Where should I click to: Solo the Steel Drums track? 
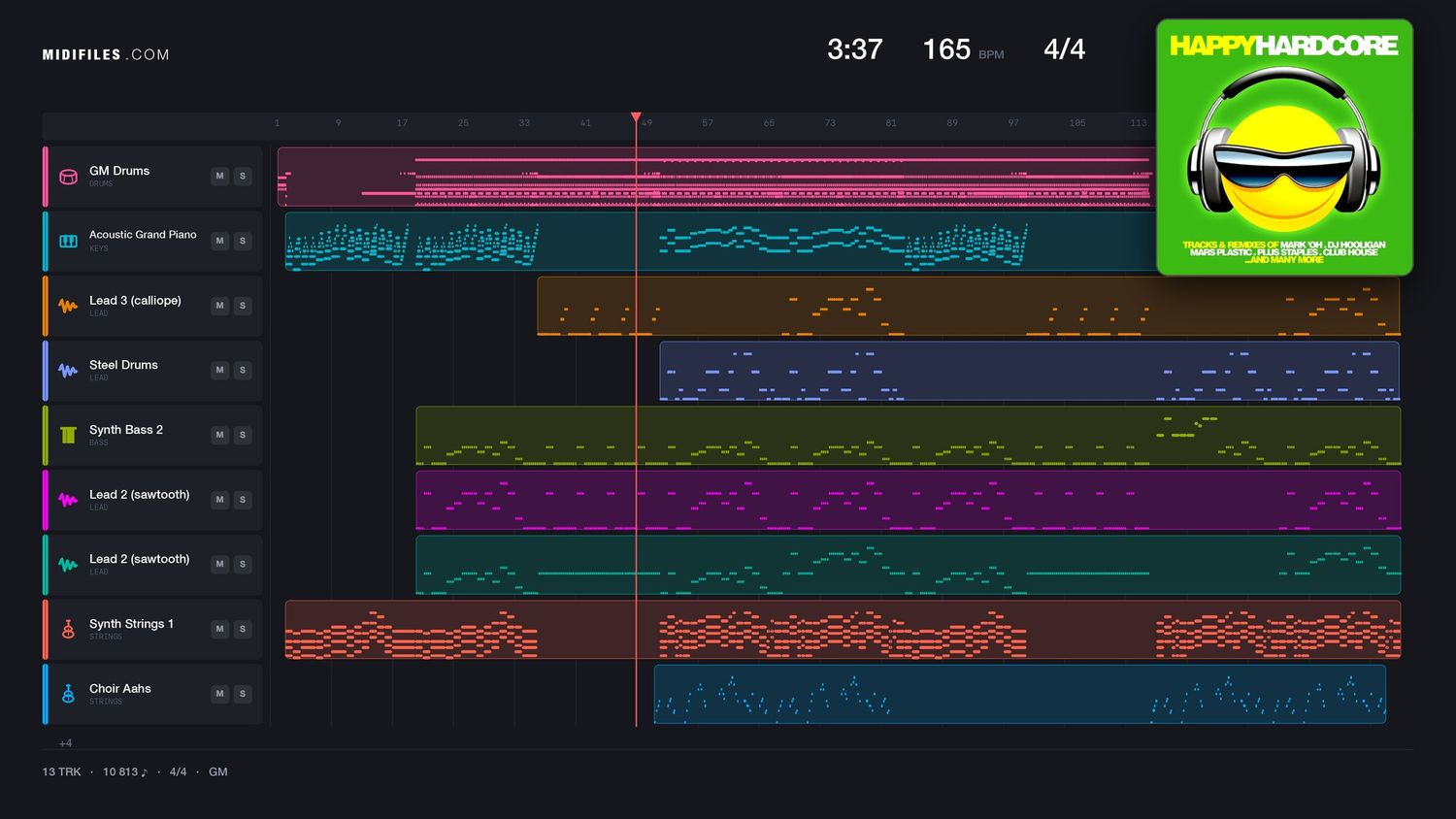pos(243,371)
